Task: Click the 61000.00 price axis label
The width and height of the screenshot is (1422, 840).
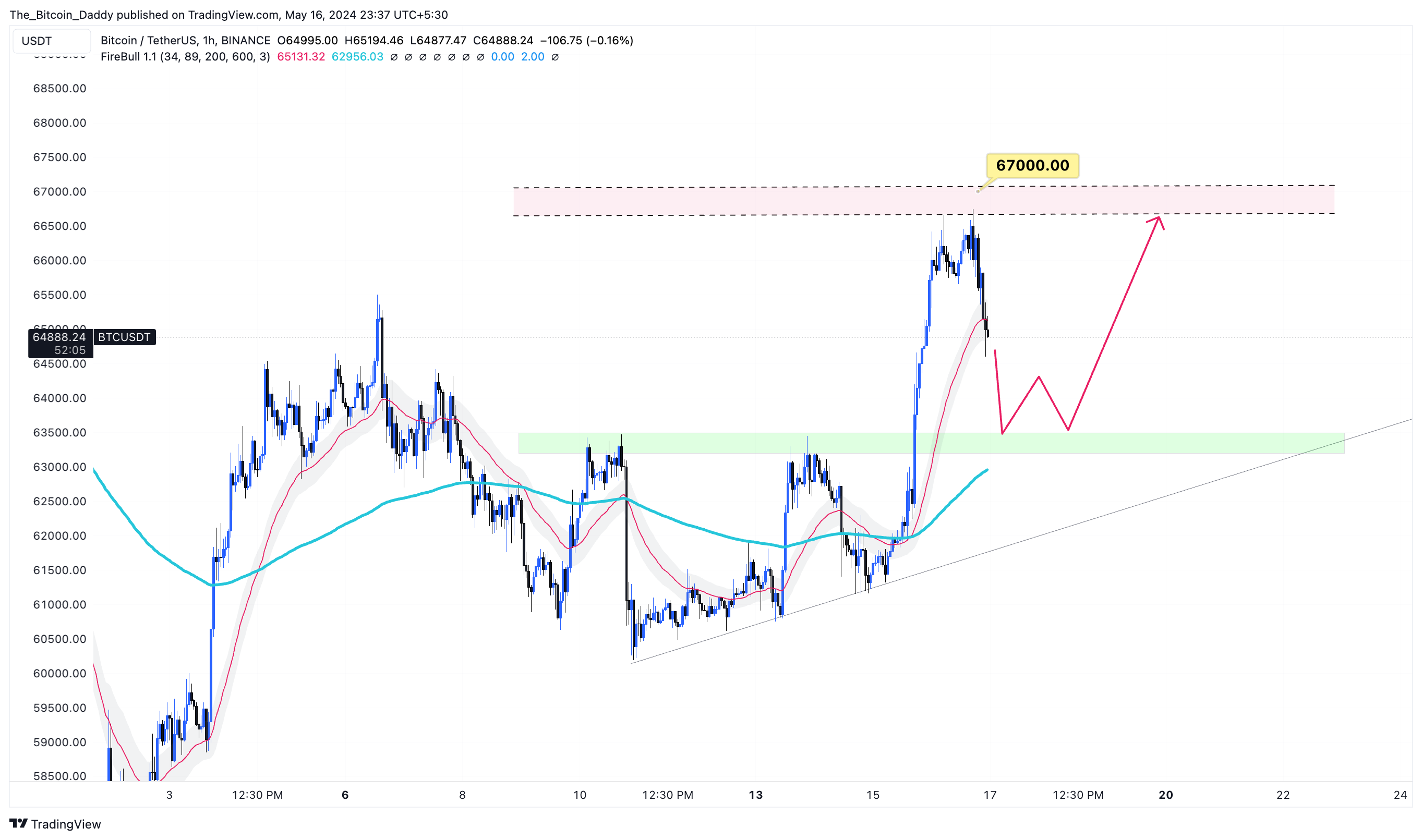Action: point(59,604)
